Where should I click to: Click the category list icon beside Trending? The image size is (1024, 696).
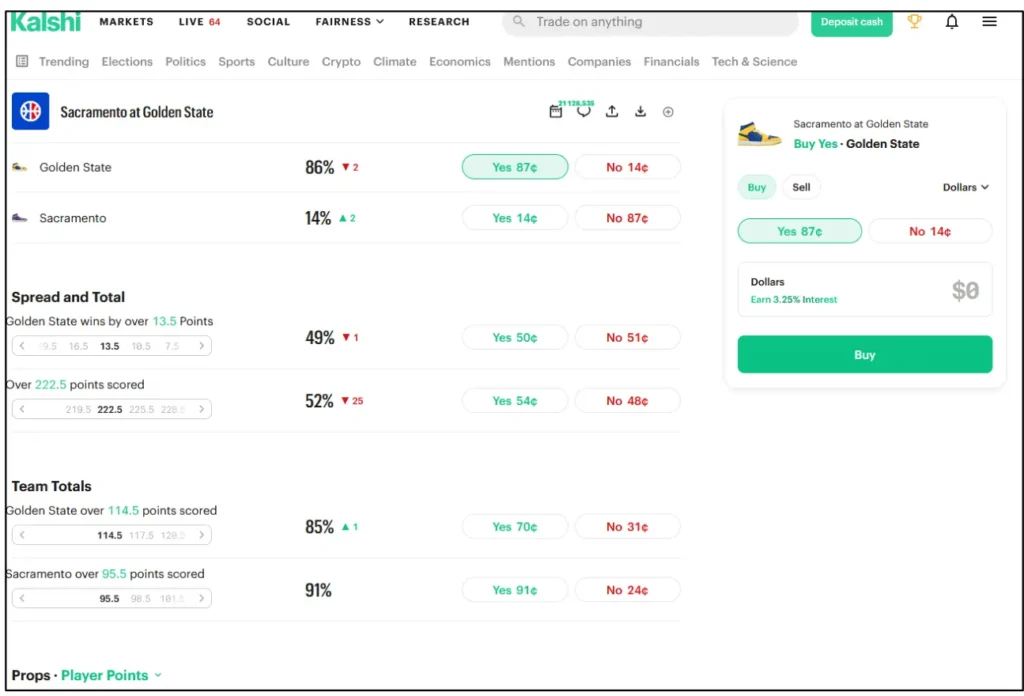22,61
